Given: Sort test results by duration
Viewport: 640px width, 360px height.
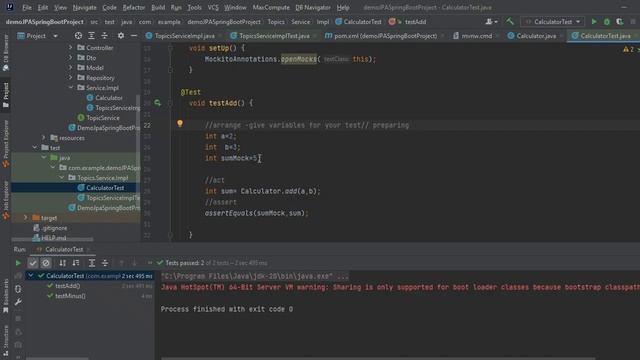Looking at the screenshot, I should 76,263.
